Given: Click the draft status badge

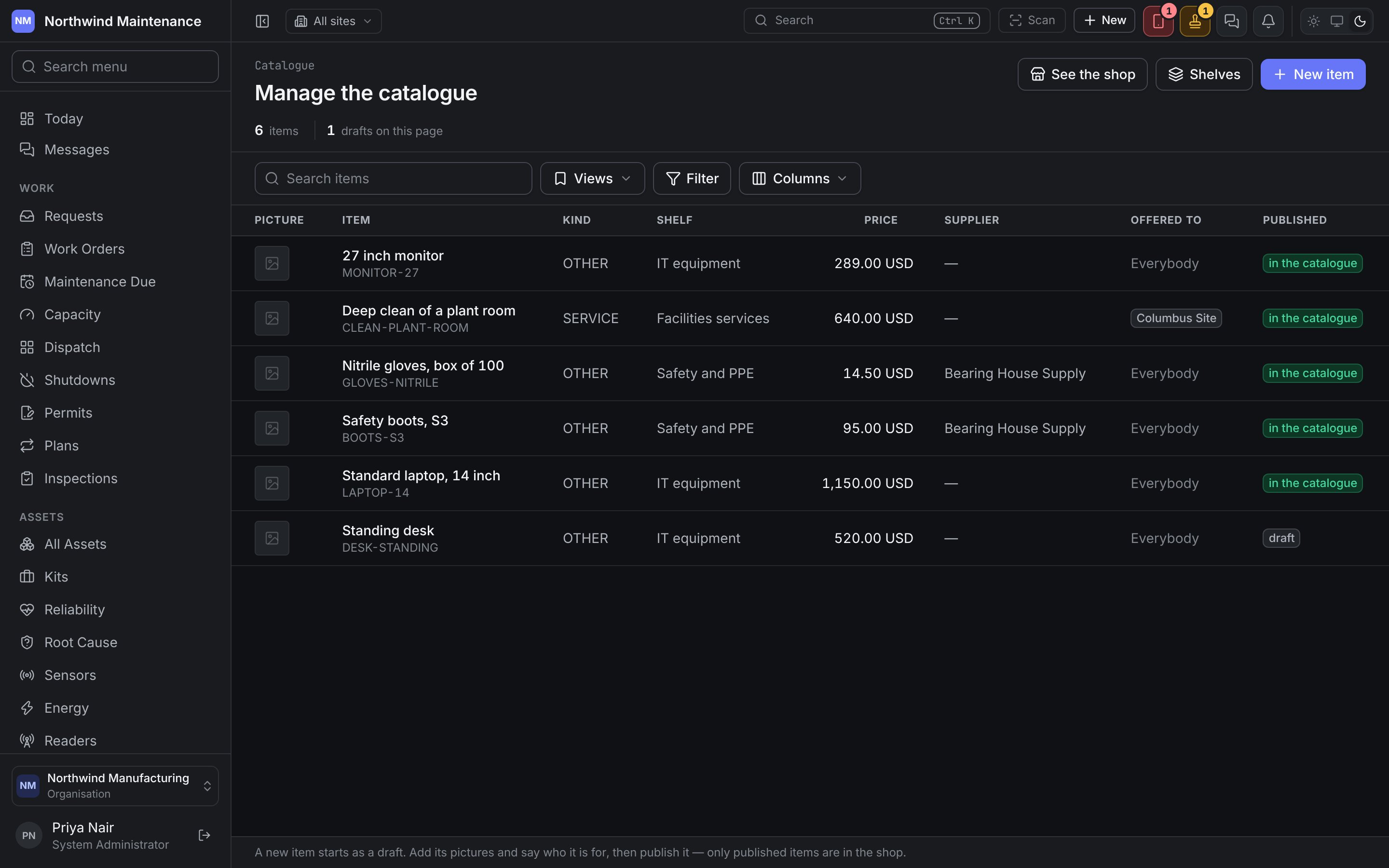Looking at the screenshot, I should pos(1280,539).
